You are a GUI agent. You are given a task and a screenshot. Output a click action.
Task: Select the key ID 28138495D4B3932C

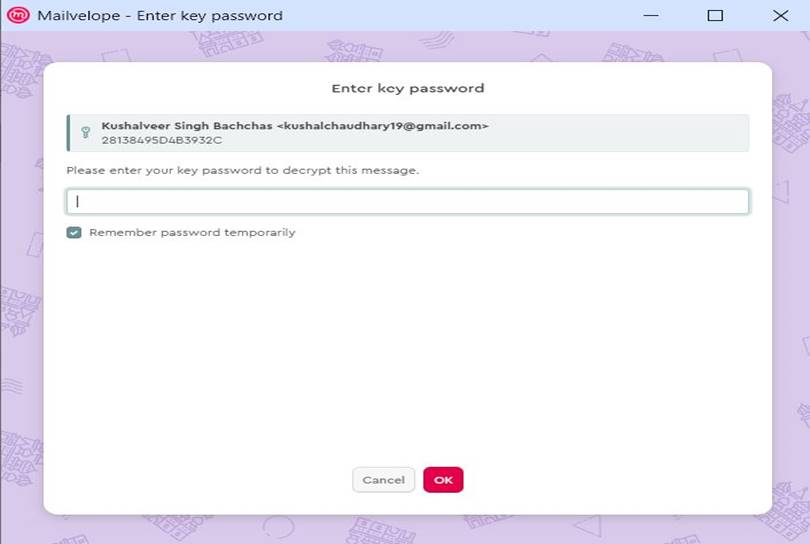pos(162,140)
